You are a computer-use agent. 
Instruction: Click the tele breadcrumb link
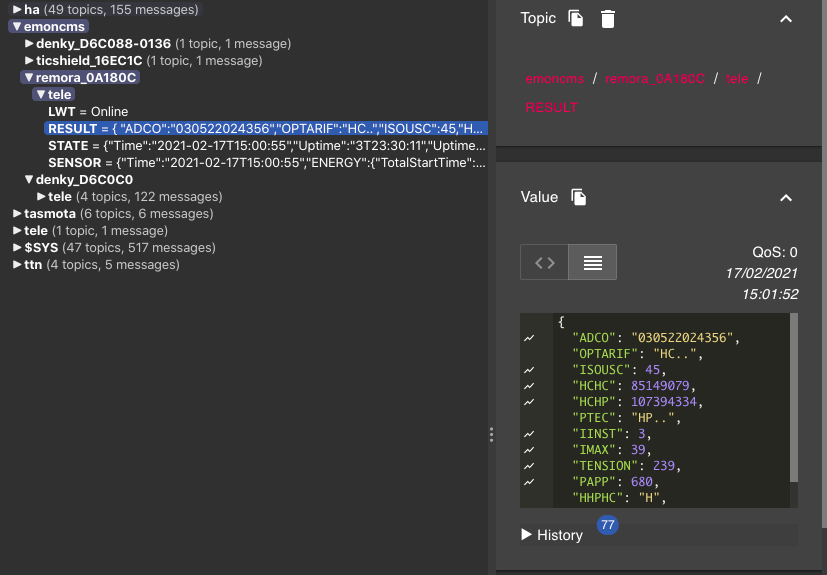[x=737, y=79]
